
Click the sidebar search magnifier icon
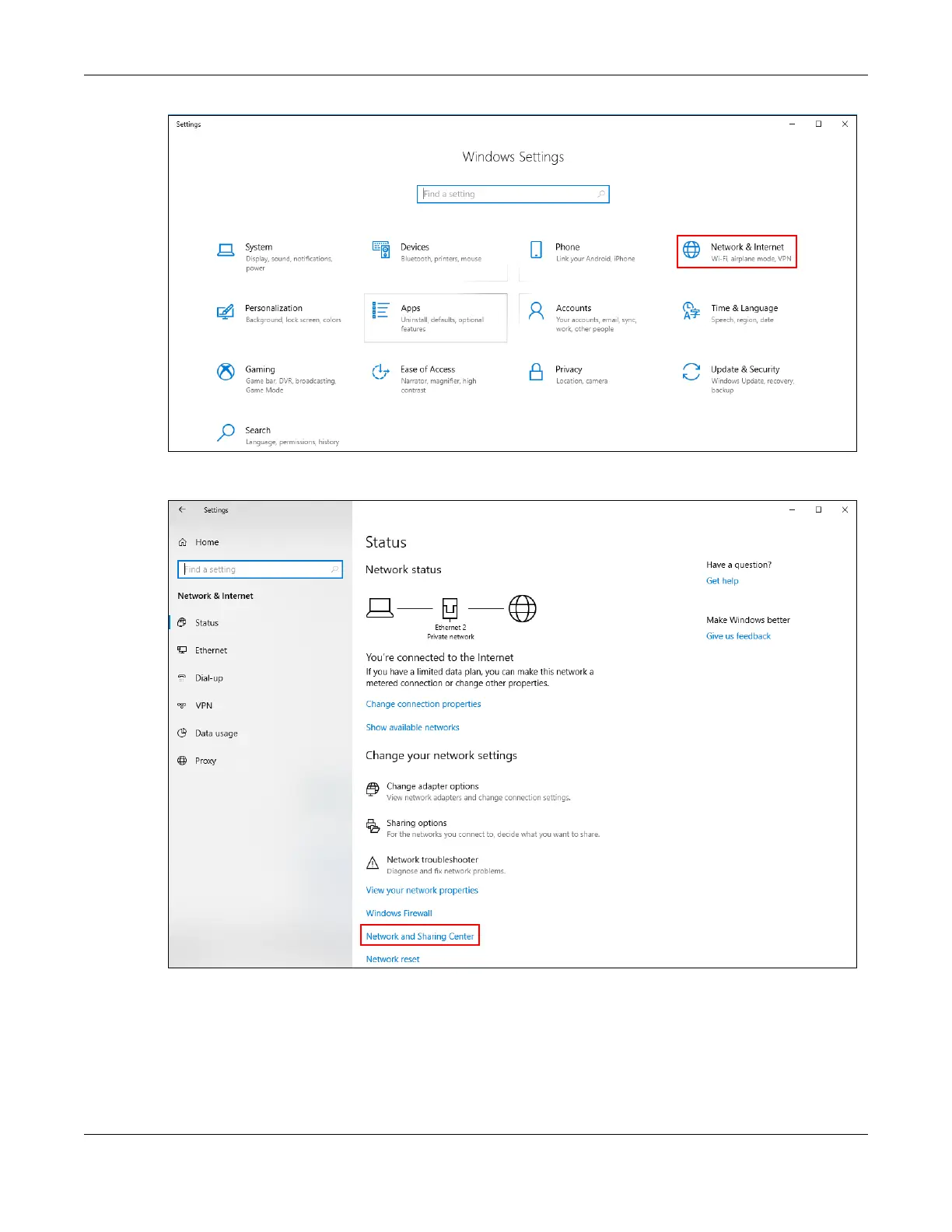coord(334,569)
